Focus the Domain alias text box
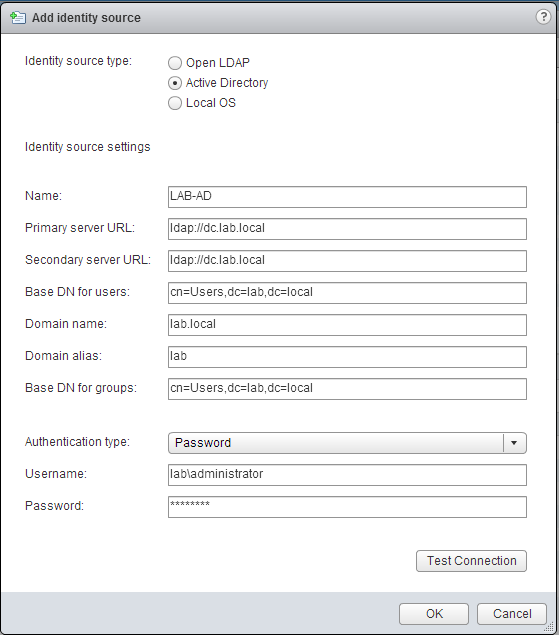 click(x=347, y=357)
